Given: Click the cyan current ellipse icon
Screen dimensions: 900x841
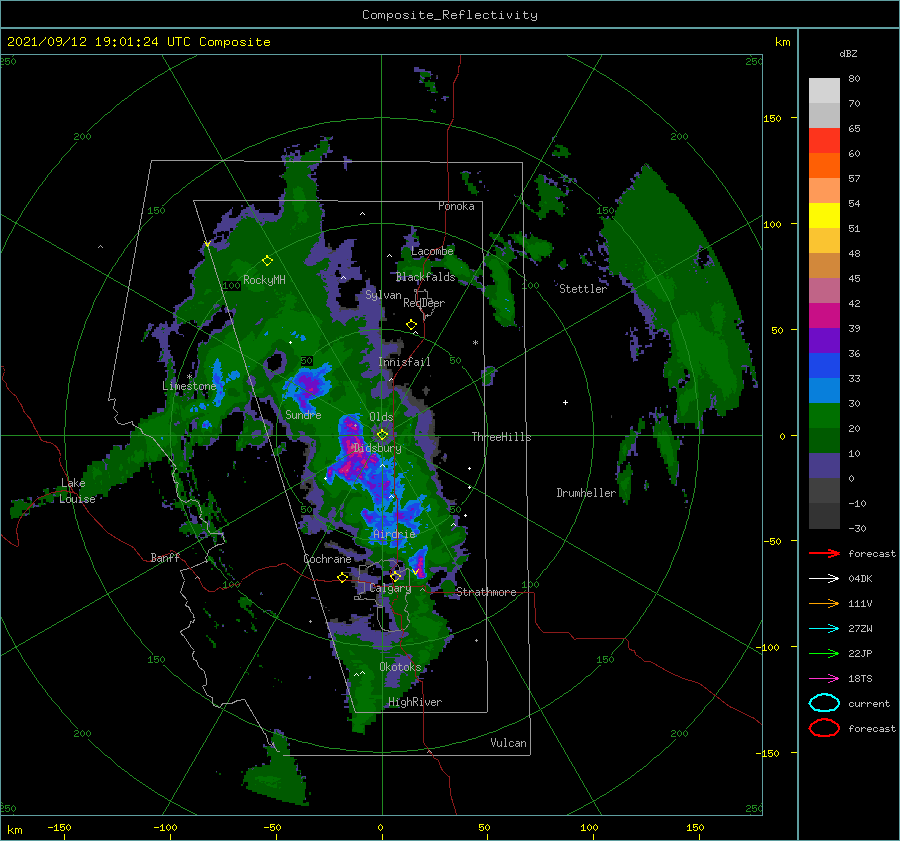Looking at the screenshot, I should (824, 703).
